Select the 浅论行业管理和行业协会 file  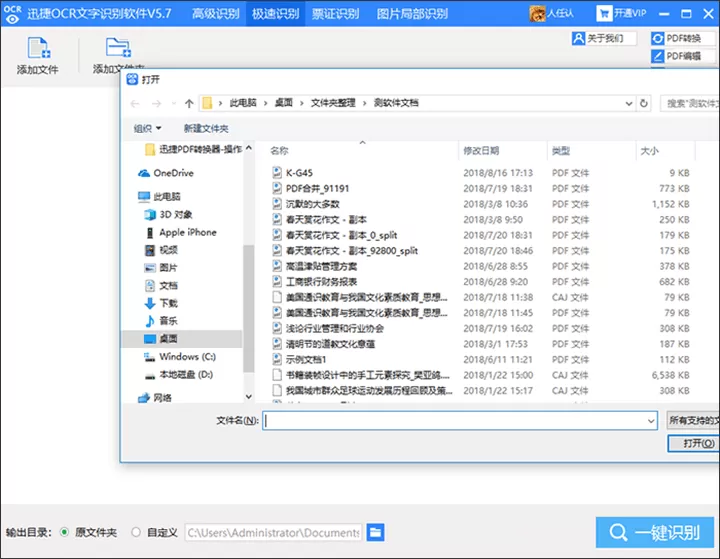(x=328, y=329)
